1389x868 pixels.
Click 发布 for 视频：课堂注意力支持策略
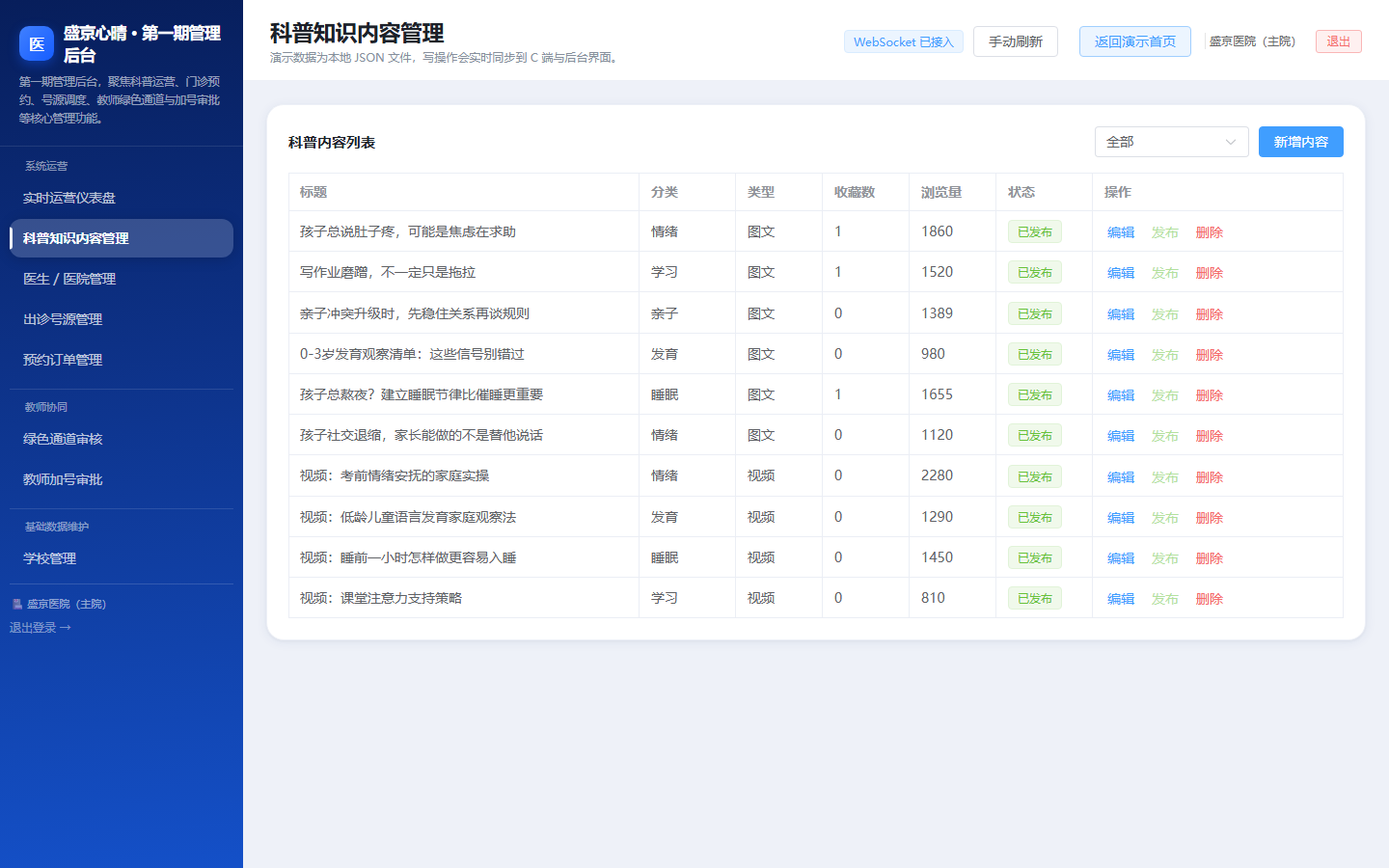pyautogui.click(x=1164, y=599)
